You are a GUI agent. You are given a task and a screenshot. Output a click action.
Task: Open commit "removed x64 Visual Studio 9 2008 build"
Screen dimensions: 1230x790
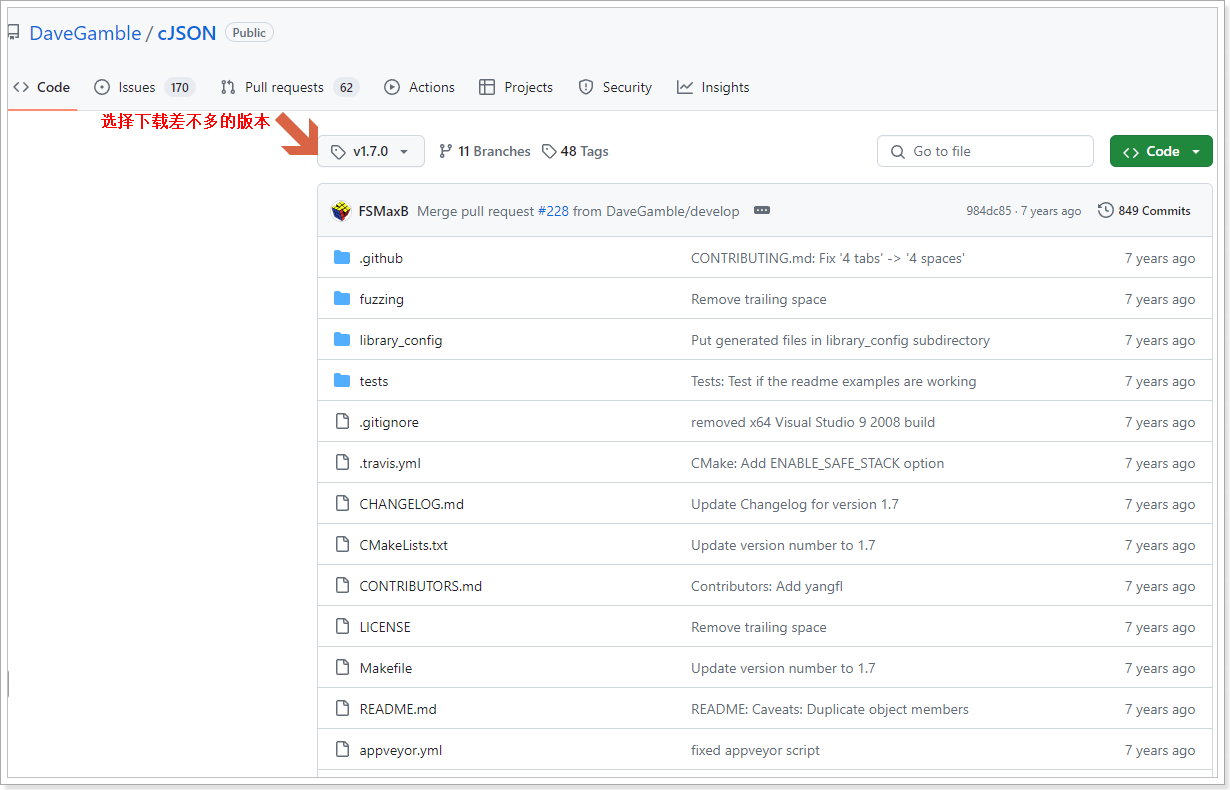[x=813, y=422]
